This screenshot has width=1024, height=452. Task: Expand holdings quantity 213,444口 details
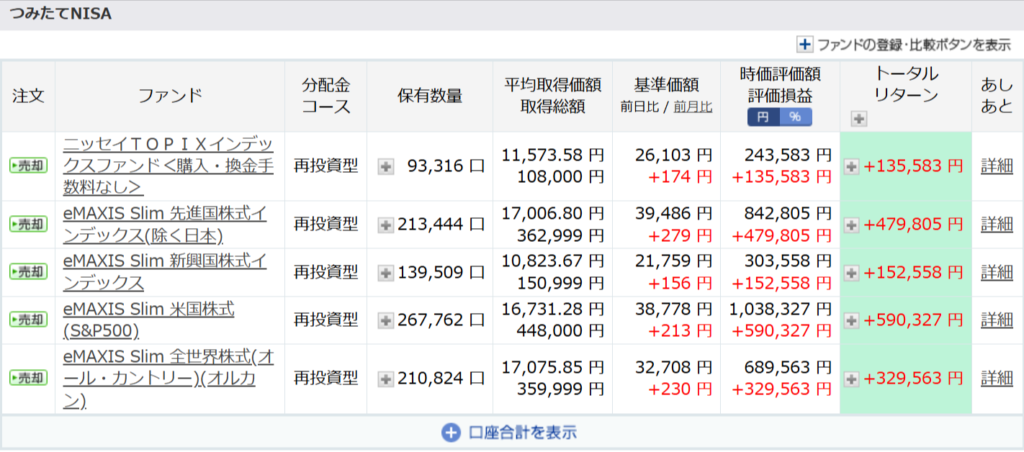[x=385, y=224]
